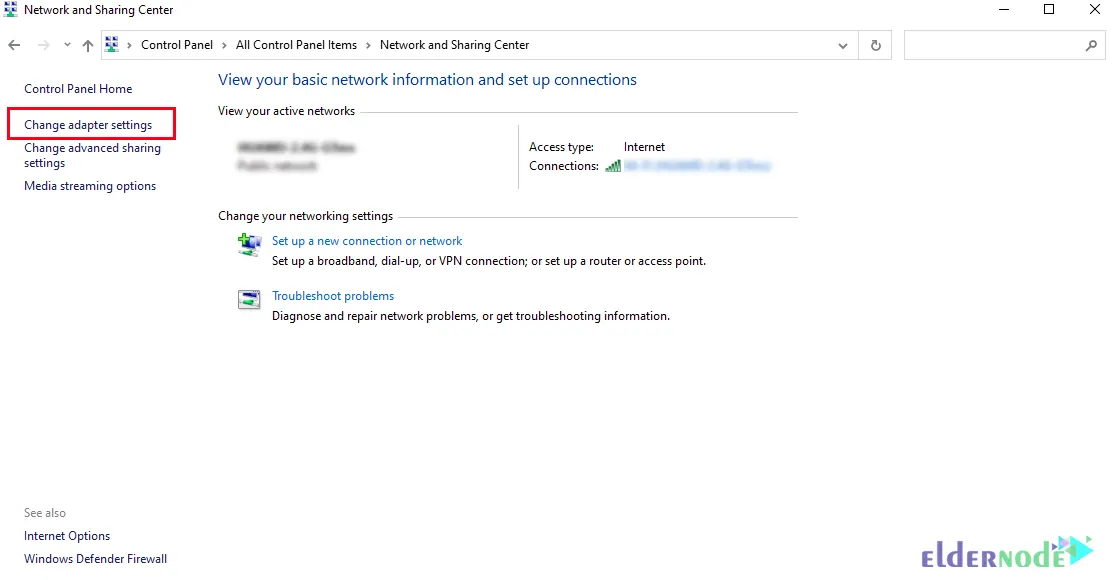The height and width of the screenshot is (580, 1113).
Task: Select Media streaming options
Action: tap(90, 185)
